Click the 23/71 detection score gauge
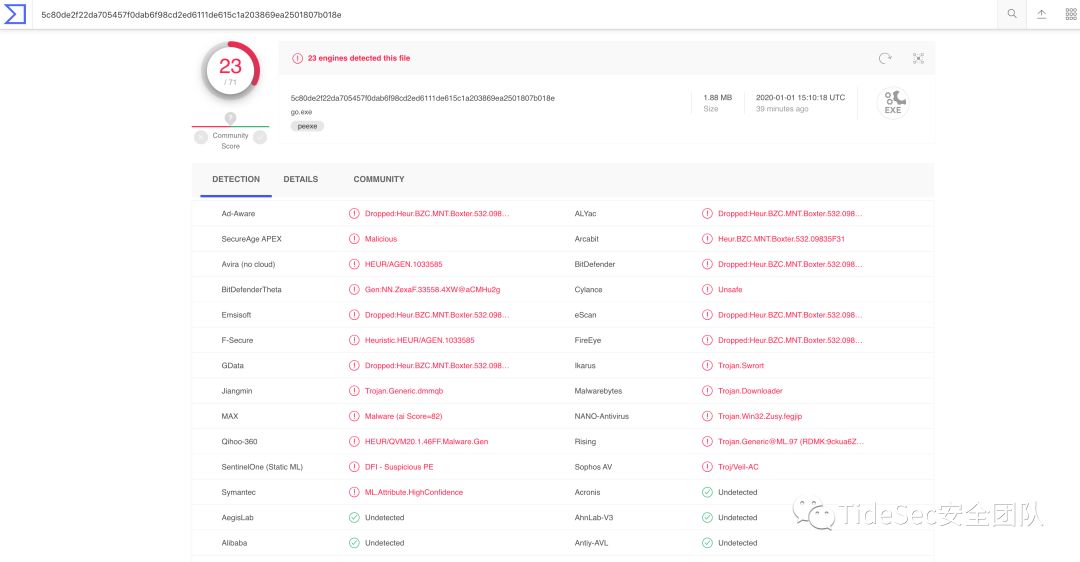Image resolution: width=1080 pixels, height=562 pixels. click(x=230, y=71)
